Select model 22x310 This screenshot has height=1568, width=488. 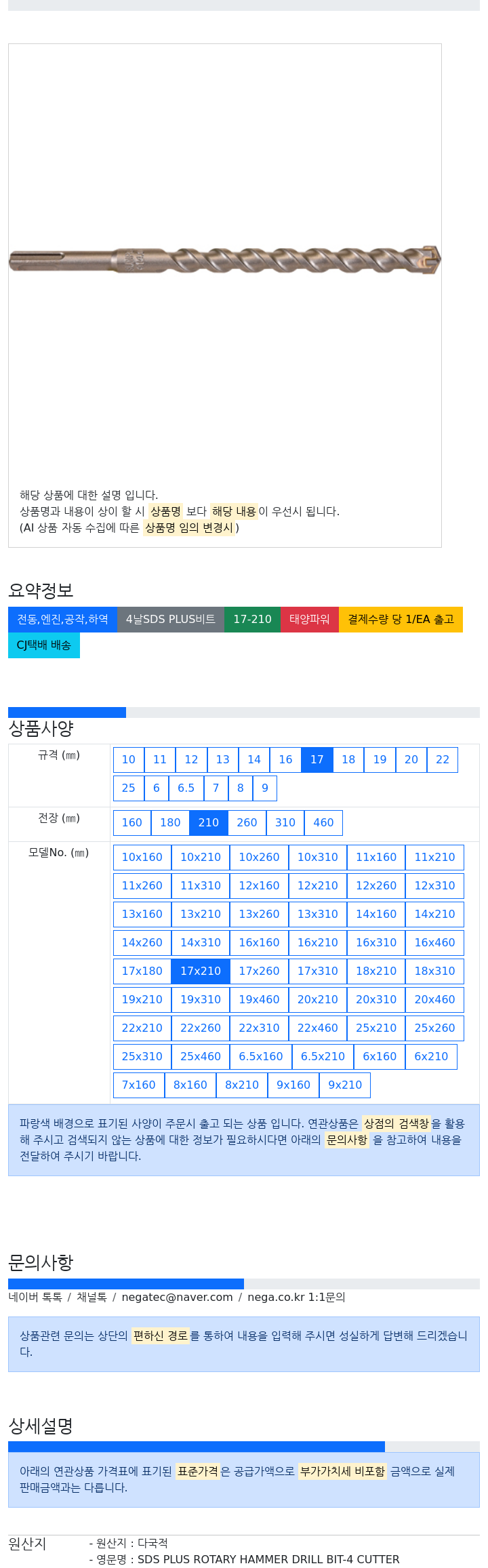[x=259, y=1028]
